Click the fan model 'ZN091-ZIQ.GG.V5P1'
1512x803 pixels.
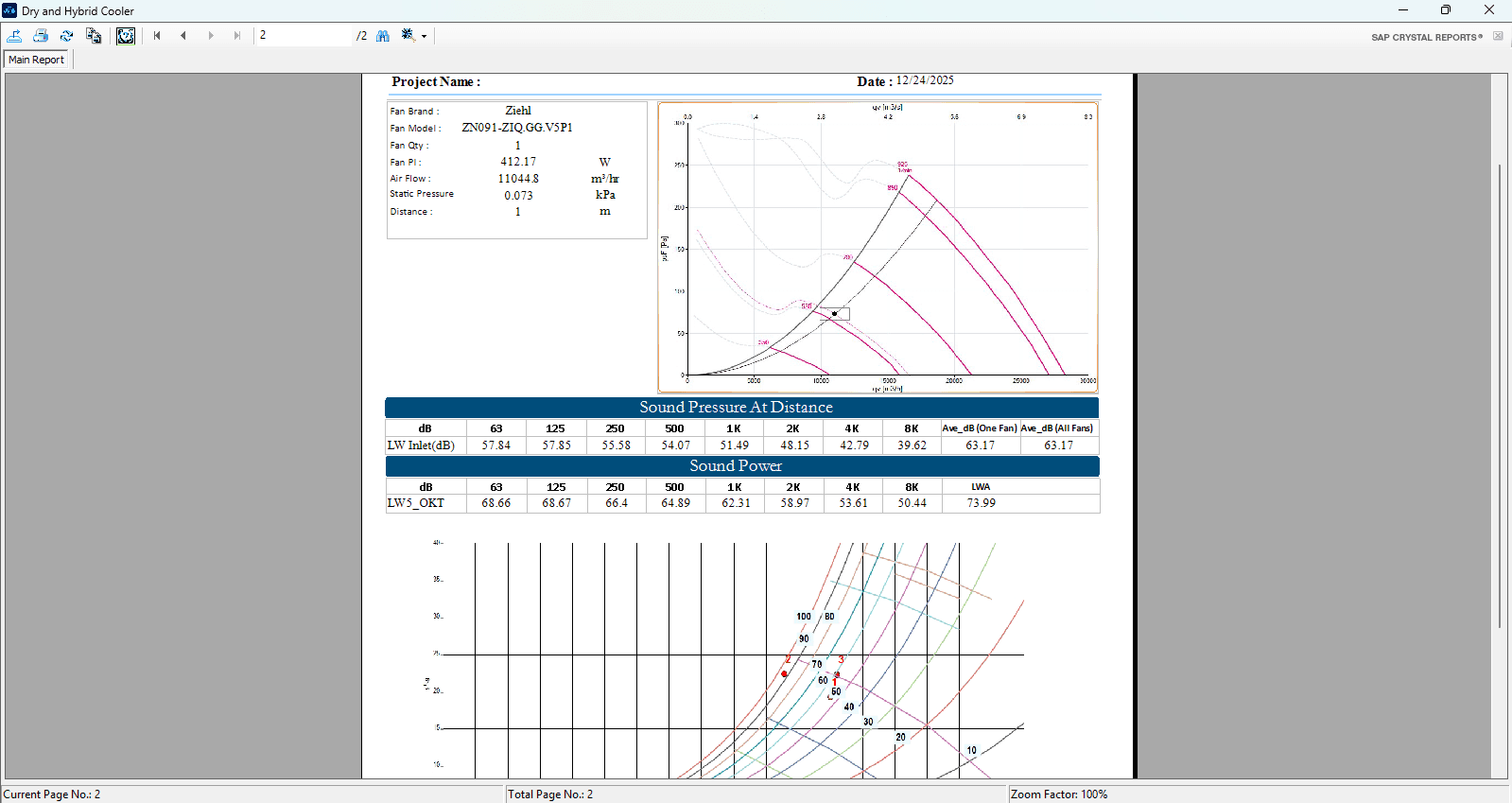click(x=517, y=128)
